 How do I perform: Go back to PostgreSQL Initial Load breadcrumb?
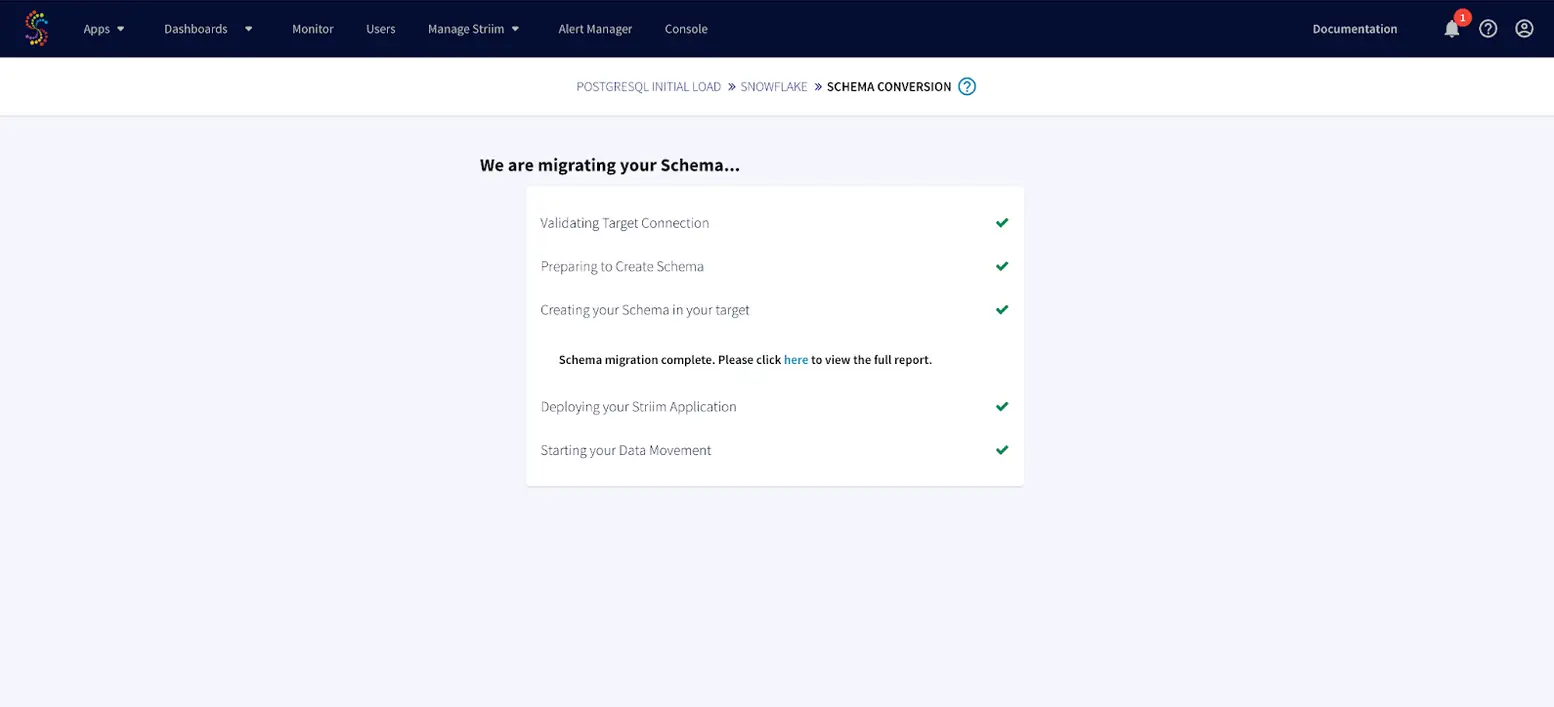648,87
